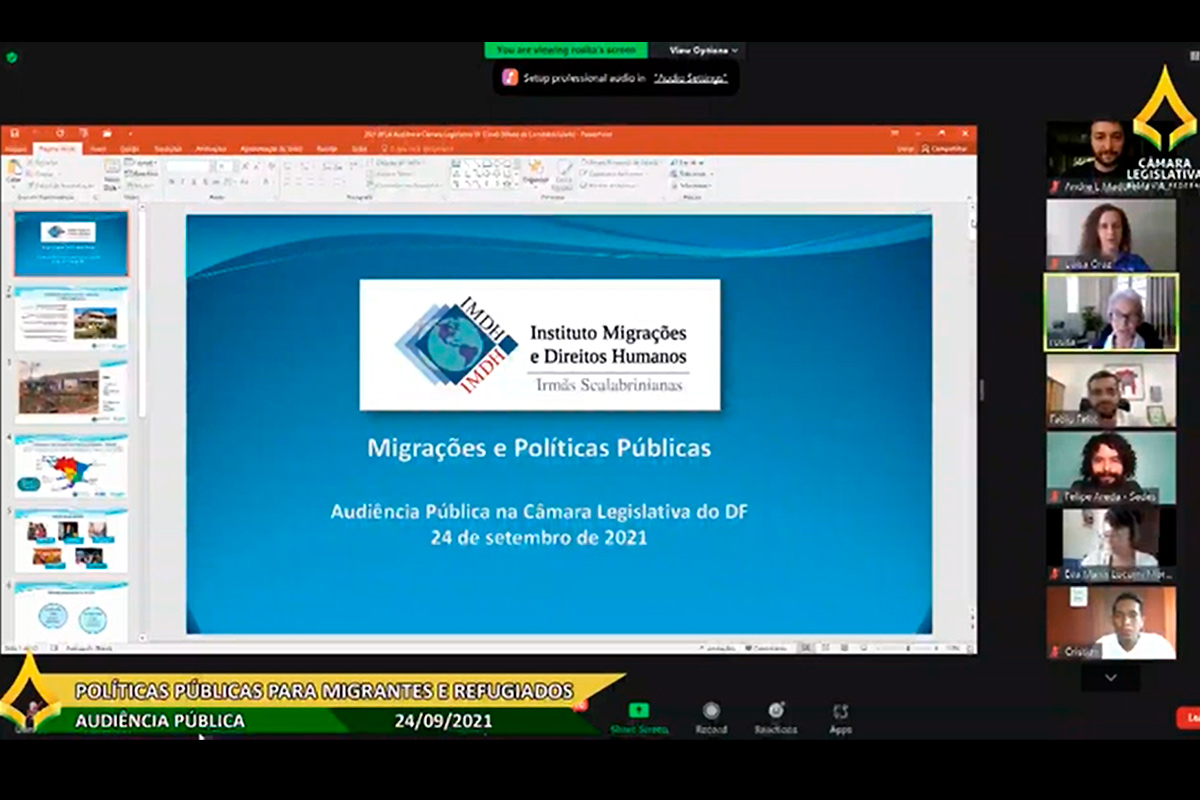The height and width of the screenshot is (800, 1200).
Task: Click the music note audio setup icon
Action: 510,77
